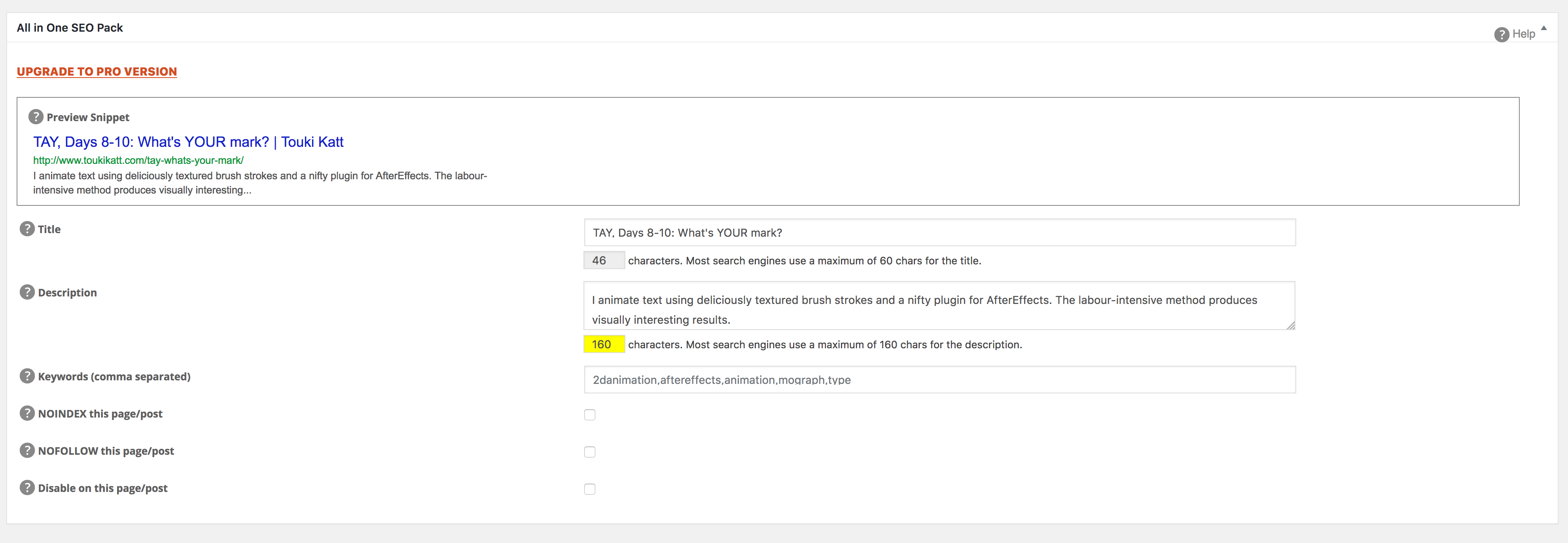Click into the Title input field
The image size is (1568, 543).
939,233
